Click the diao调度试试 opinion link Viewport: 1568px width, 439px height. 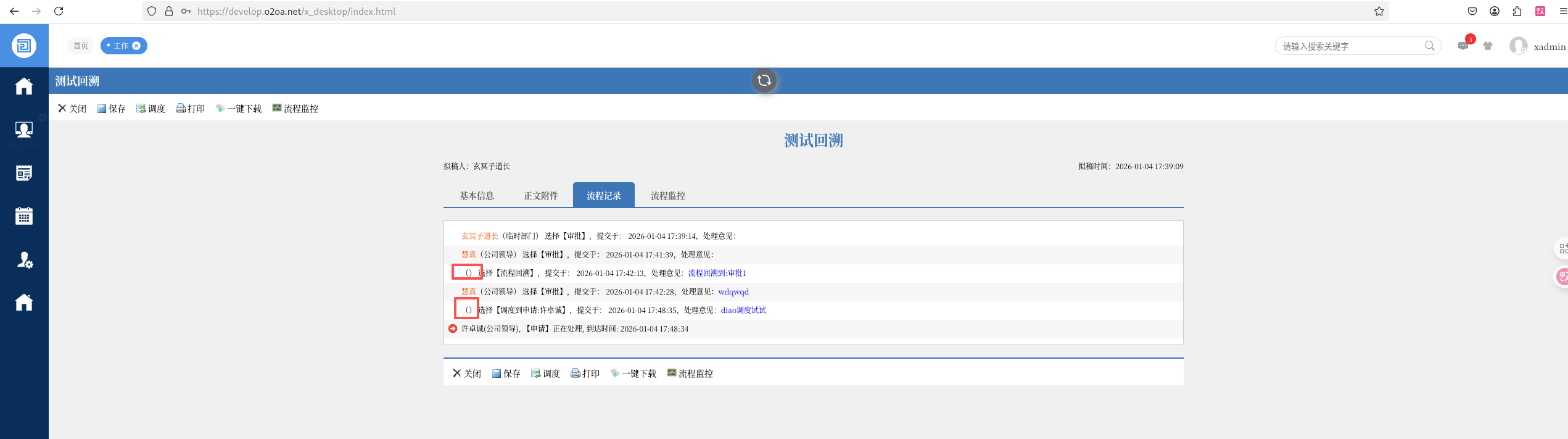point(743,310)
